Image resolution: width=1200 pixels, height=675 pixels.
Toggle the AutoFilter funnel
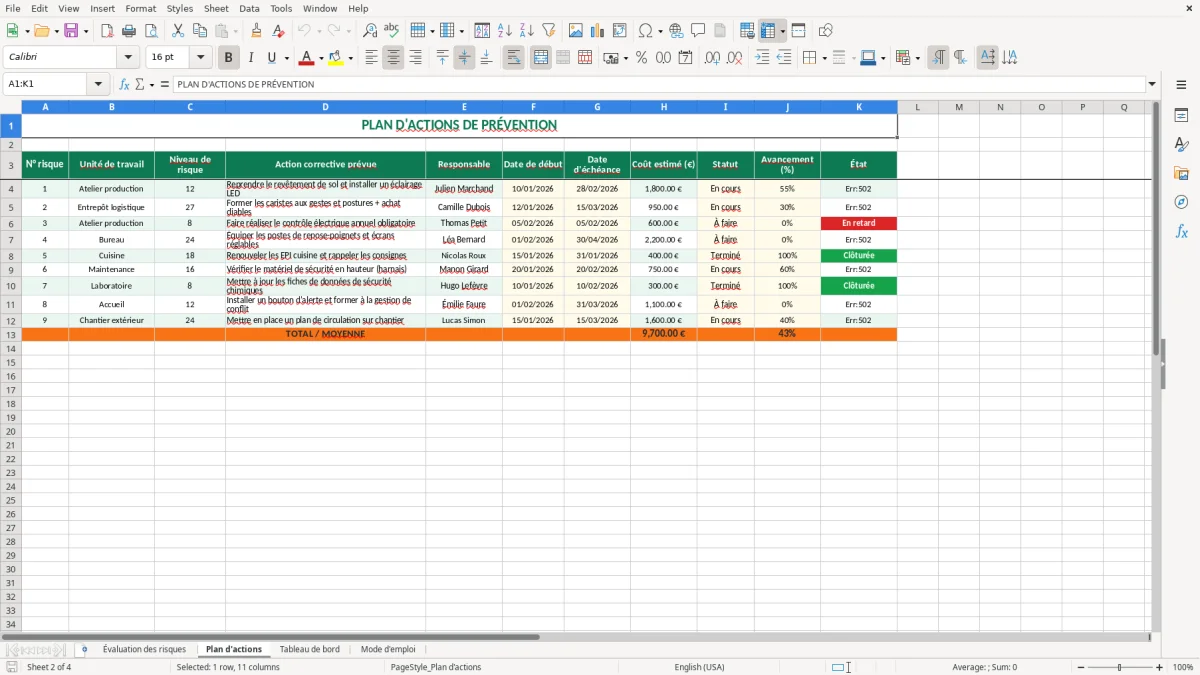(548, 31)
